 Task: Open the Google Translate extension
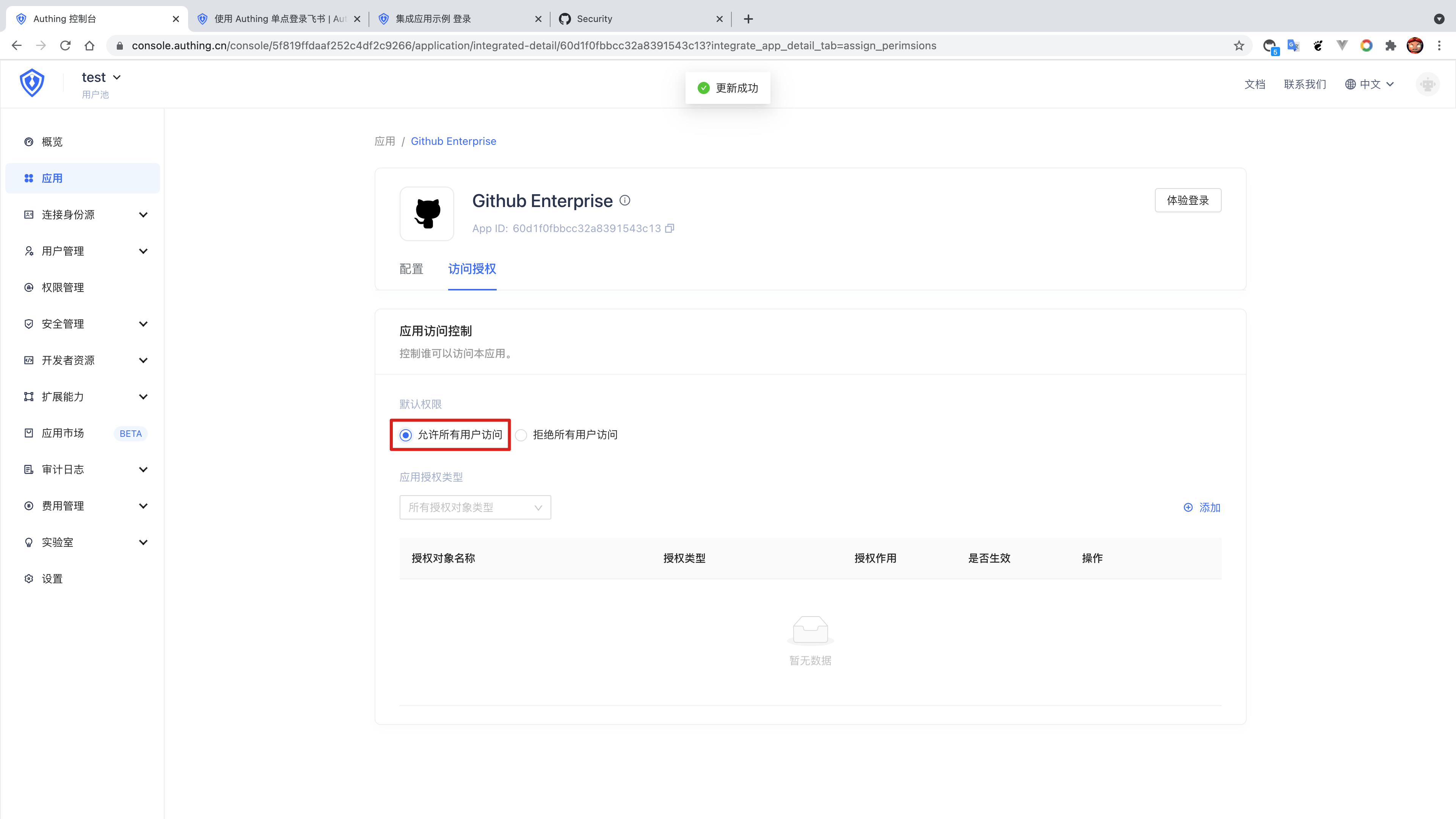(1293, 46)
